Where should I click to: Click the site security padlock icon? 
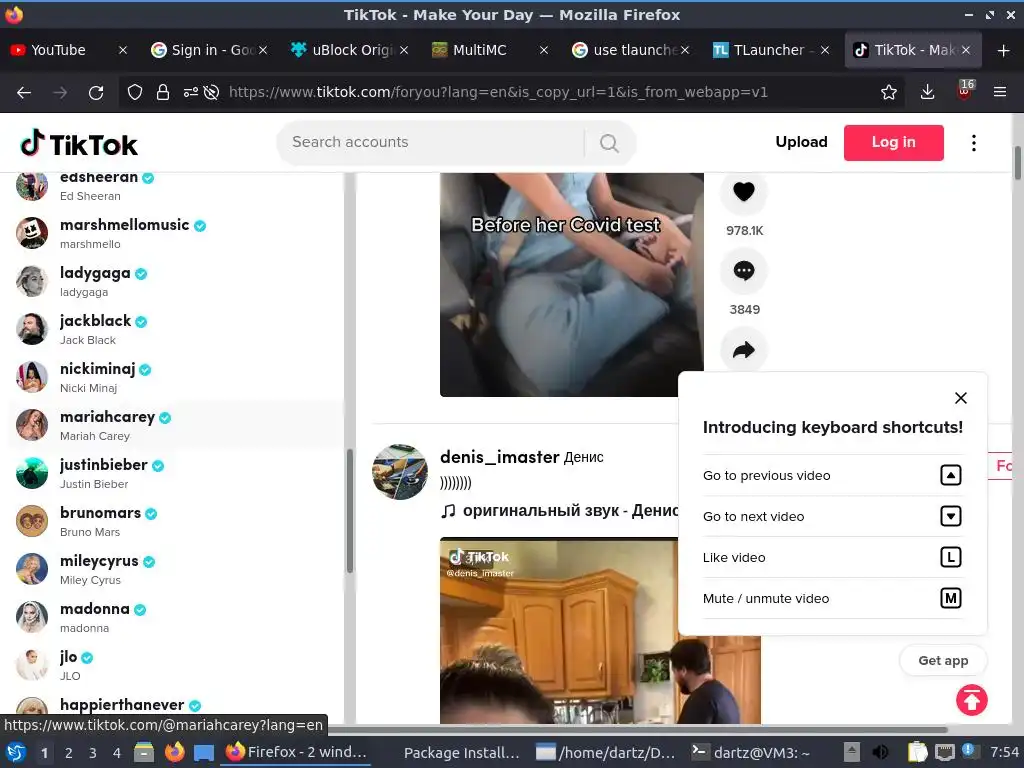pyautogui.click(x=163, y=93)
